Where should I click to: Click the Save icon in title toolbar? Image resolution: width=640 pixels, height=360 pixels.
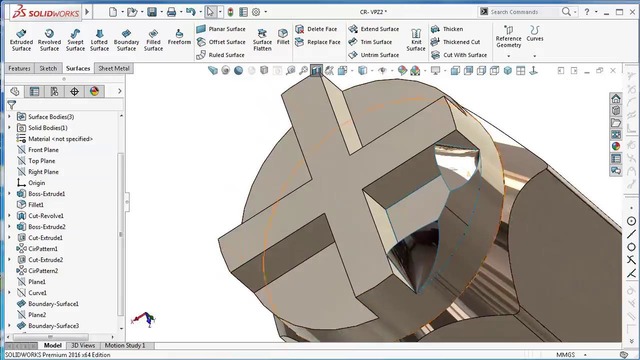tap(152, 12)
